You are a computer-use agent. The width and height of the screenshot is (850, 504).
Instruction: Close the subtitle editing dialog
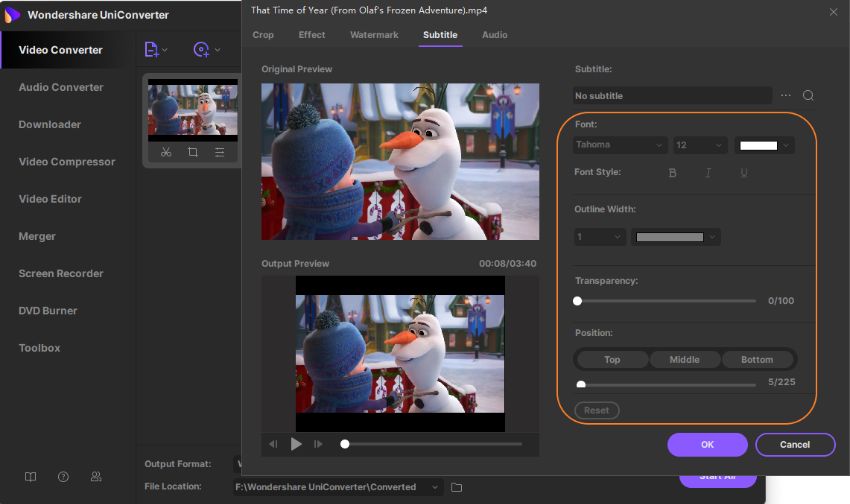833,12
